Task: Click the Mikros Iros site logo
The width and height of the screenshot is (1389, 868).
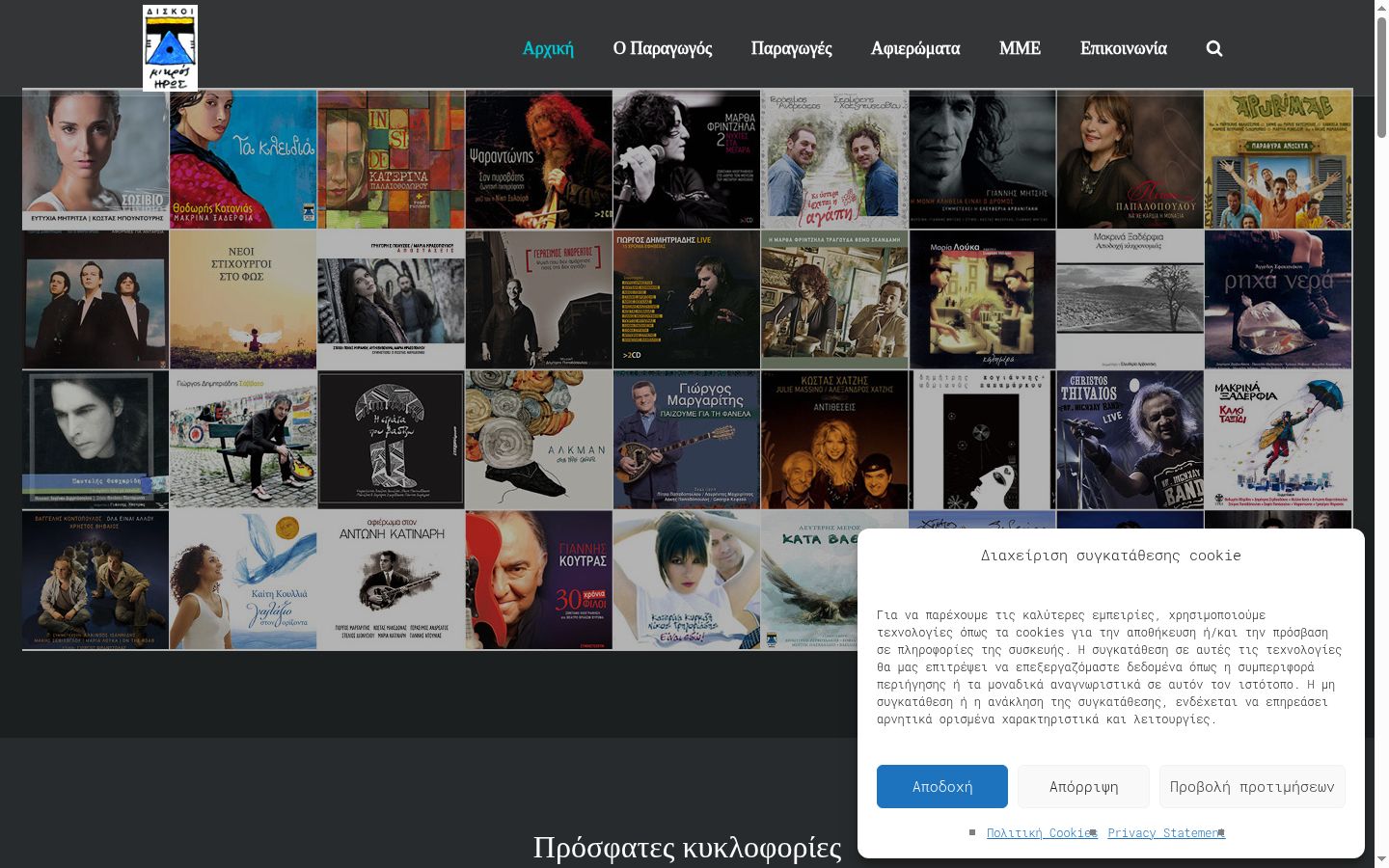Action: coord(170,48)
